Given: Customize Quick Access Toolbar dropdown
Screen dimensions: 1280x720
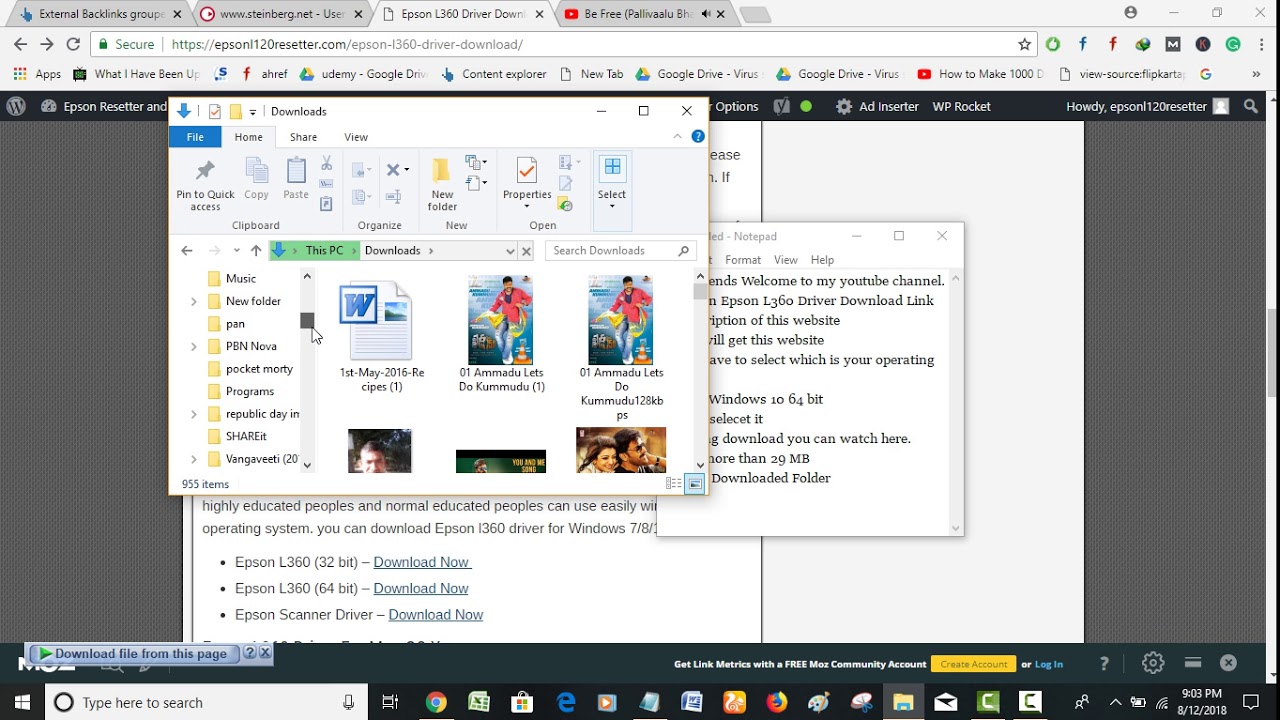Looking at the screenshot, I should point(253,111).
